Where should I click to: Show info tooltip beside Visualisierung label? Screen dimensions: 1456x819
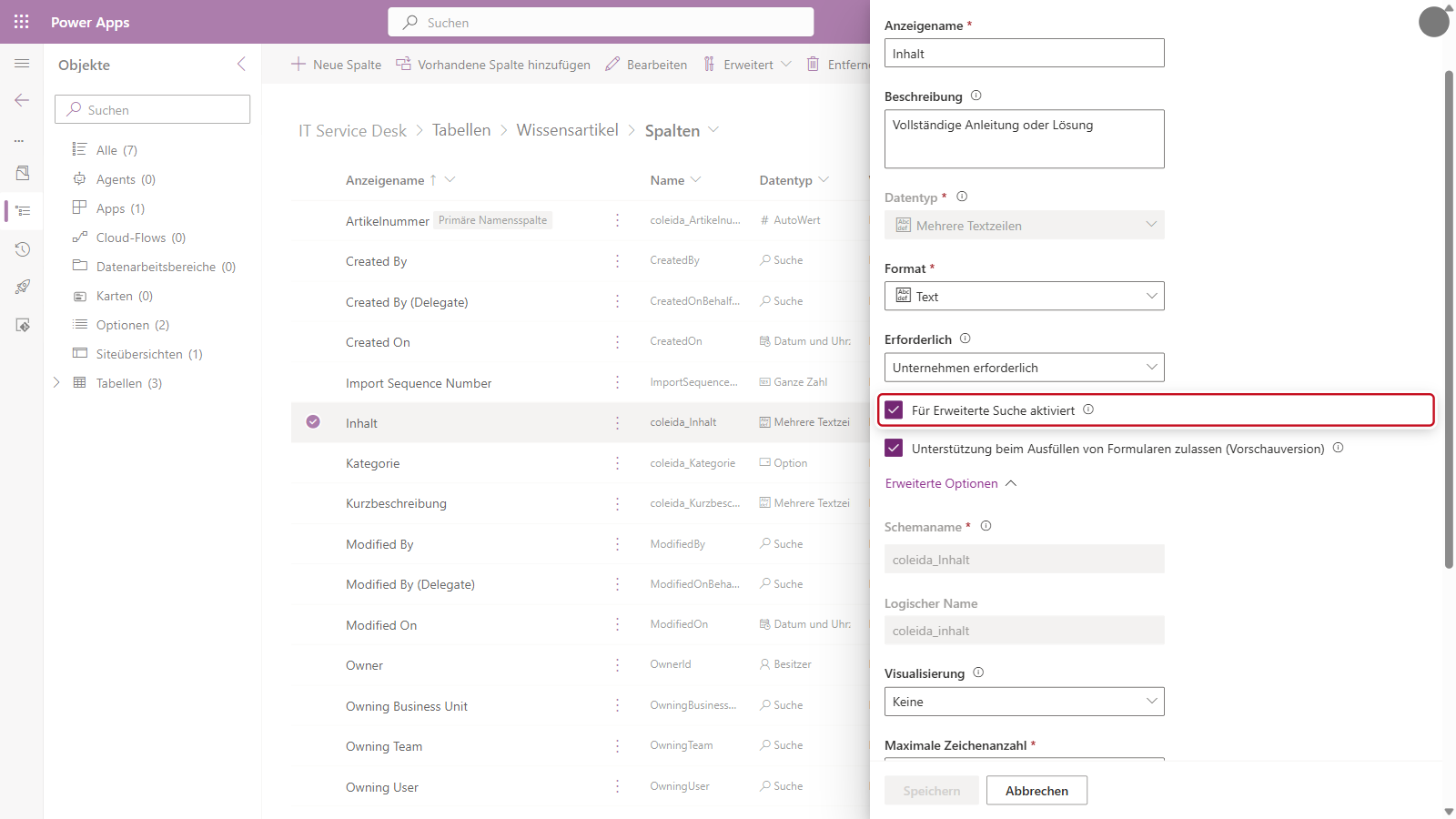978,672
